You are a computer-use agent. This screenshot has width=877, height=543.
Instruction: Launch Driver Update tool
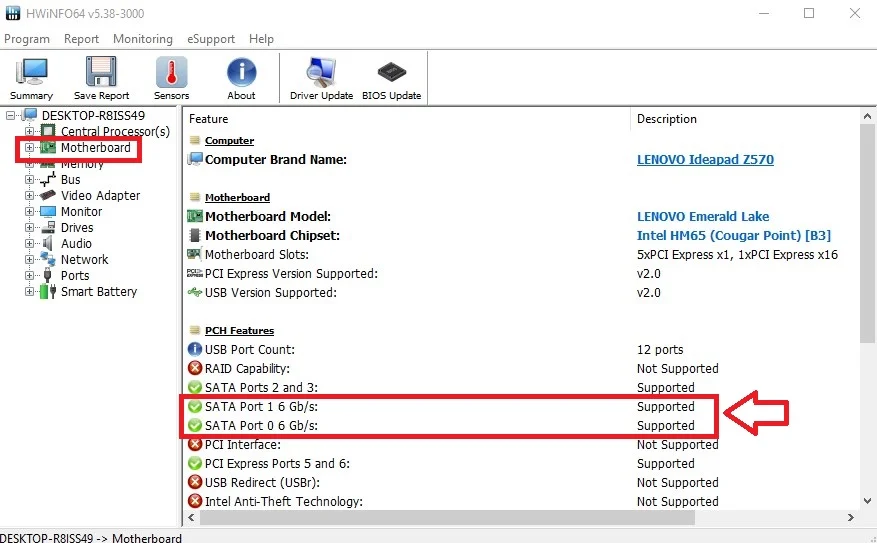pyautogui.click(x=321, y=79)
